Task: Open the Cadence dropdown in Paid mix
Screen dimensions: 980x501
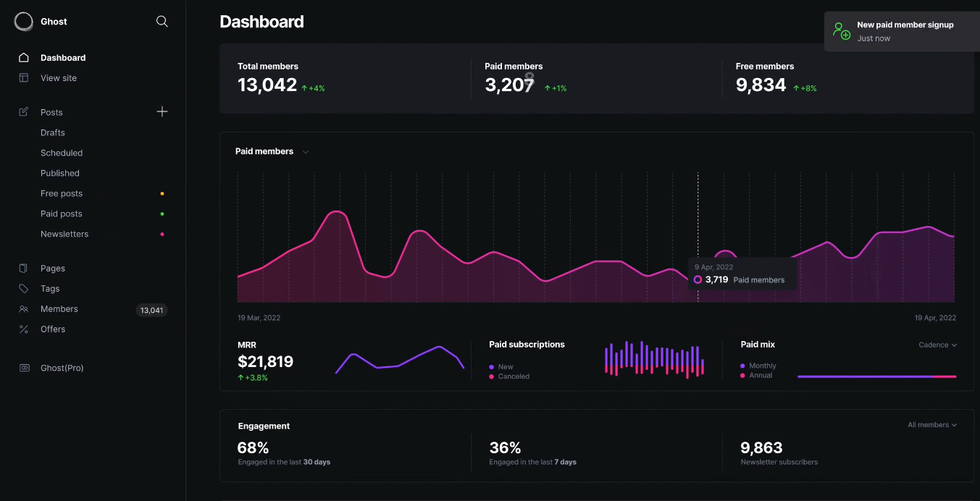Action: click(937, 345)
